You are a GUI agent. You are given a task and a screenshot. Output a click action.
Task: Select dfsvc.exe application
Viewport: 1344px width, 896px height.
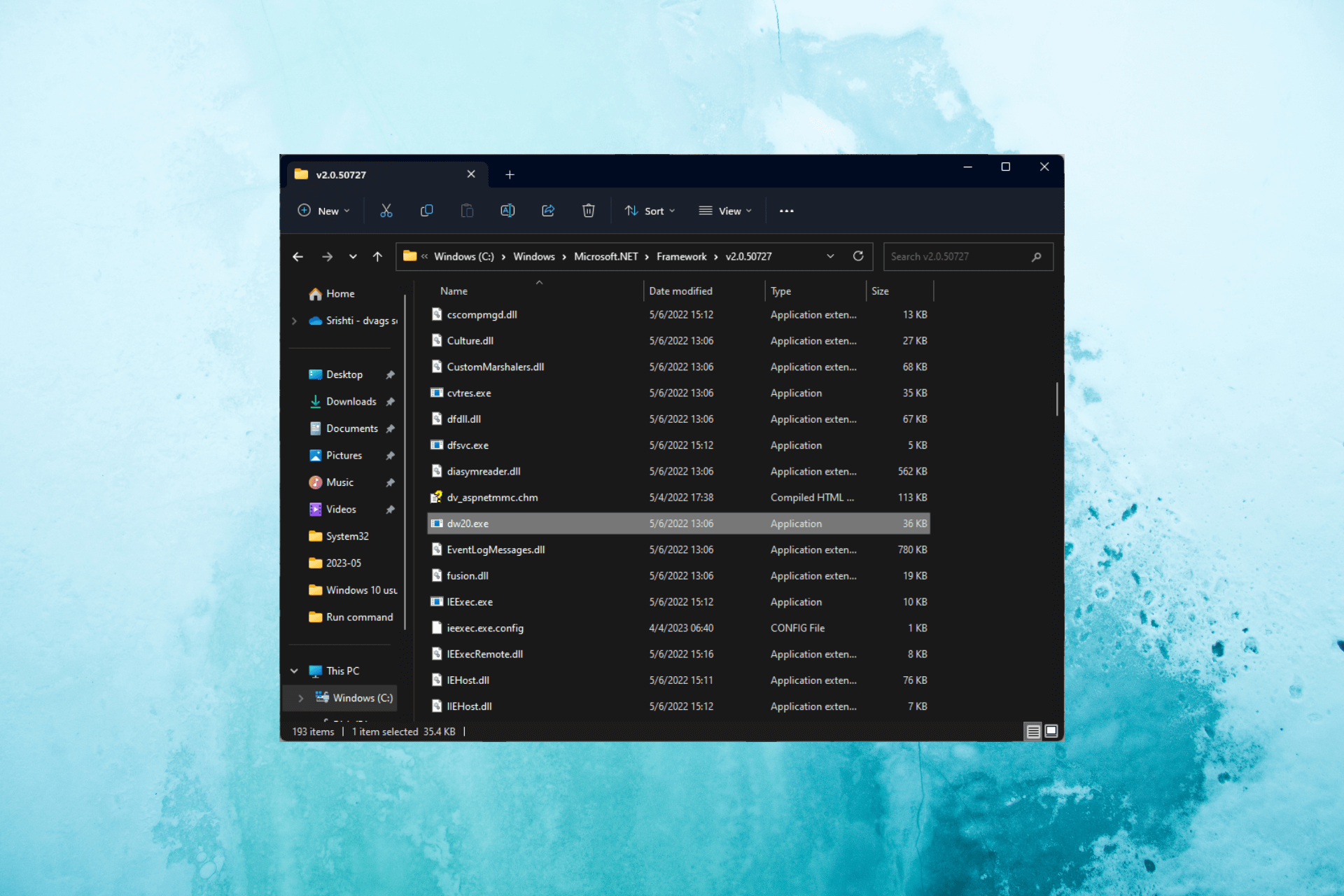678,445
